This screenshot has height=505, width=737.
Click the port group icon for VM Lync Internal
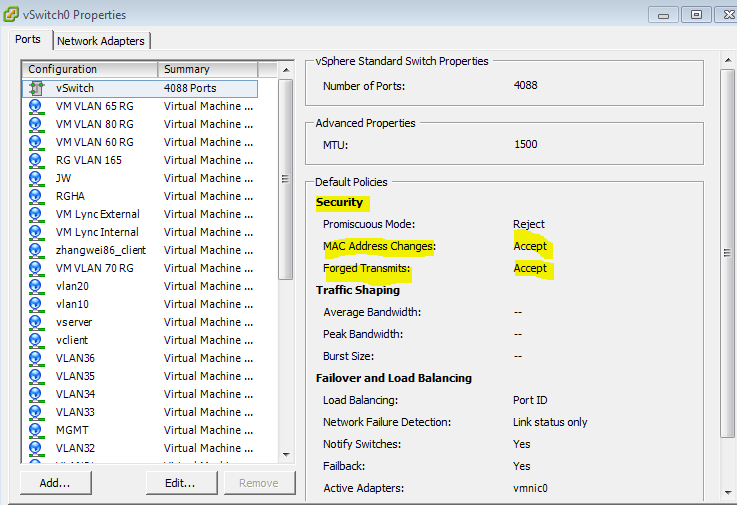(36, 232)
